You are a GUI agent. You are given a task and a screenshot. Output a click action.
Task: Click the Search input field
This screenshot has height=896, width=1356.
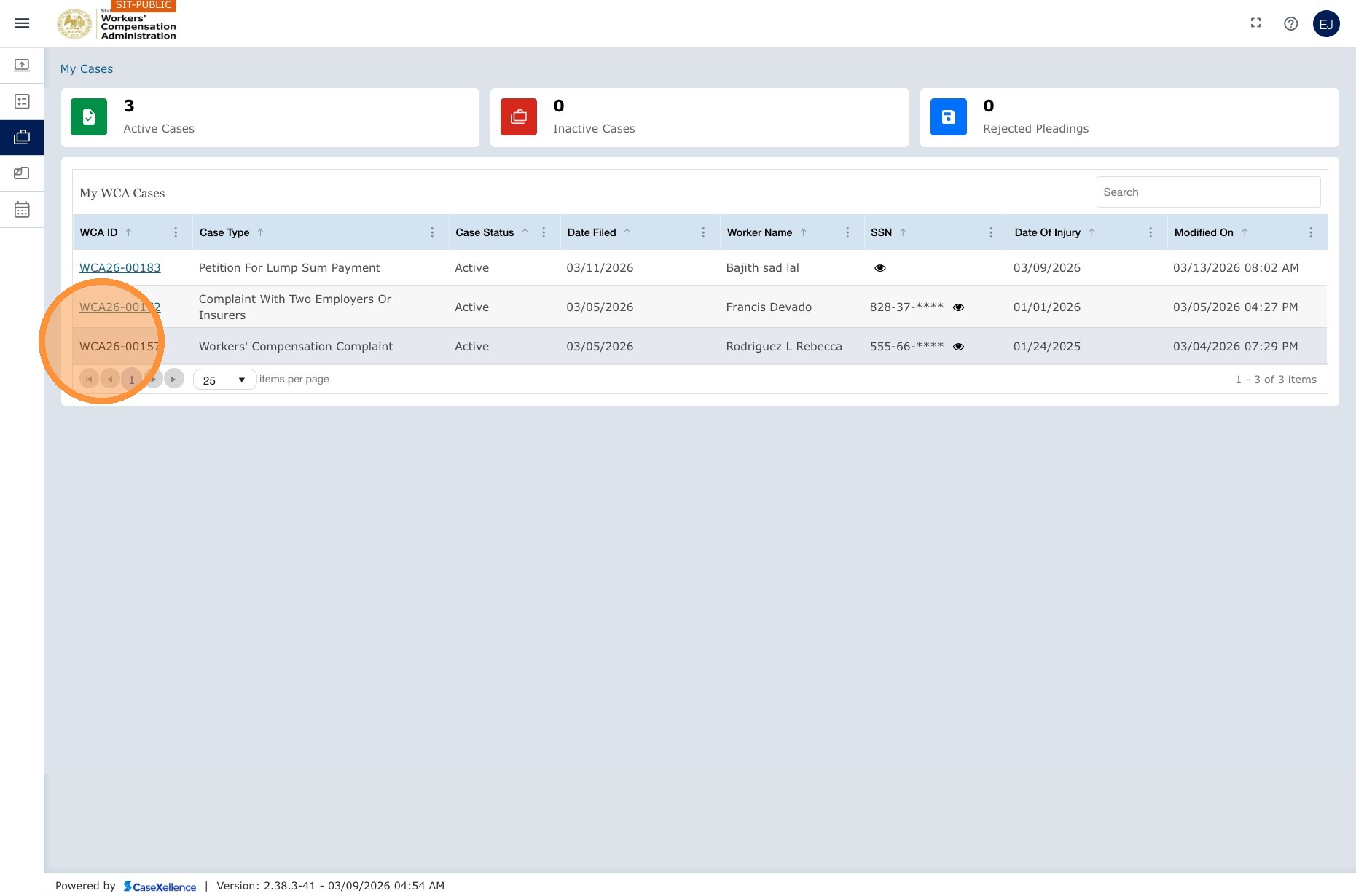click(x=1208, y=192)
